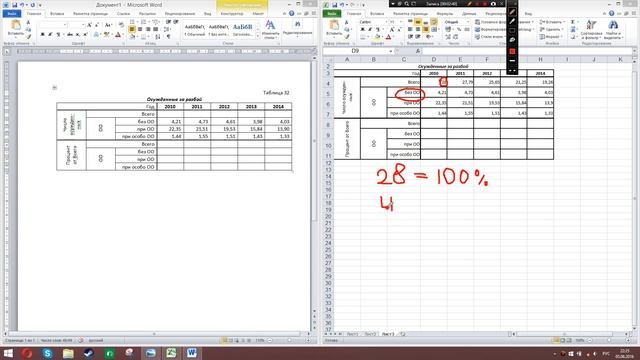
Task: Click Excel's Save icon in quick access toolbar
Action: click(x=334, y=5)
